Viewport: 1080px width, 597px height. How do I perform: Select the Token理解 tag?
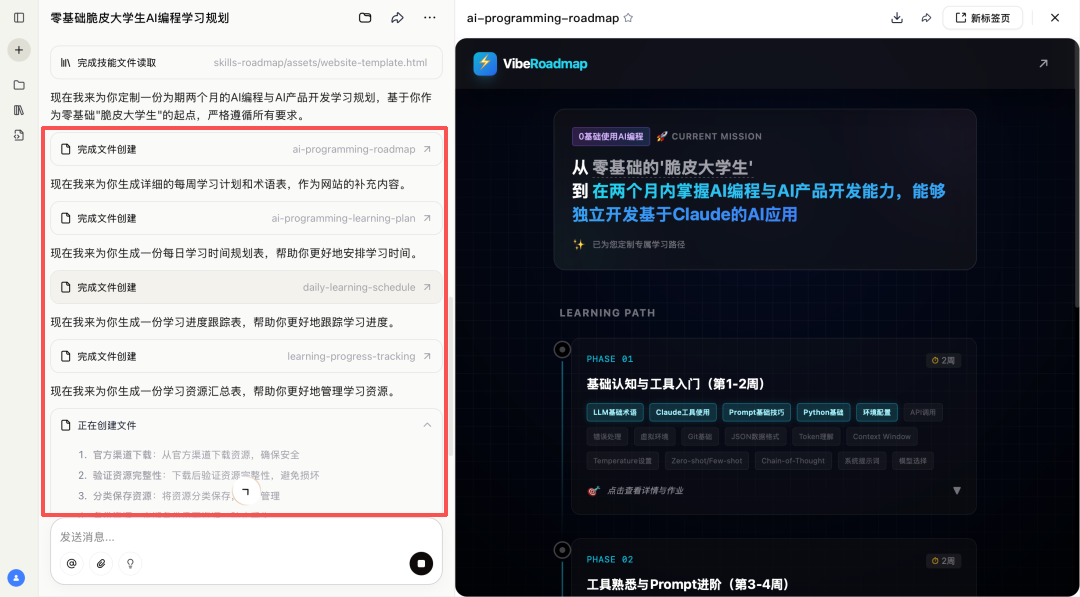pos(816,437)
